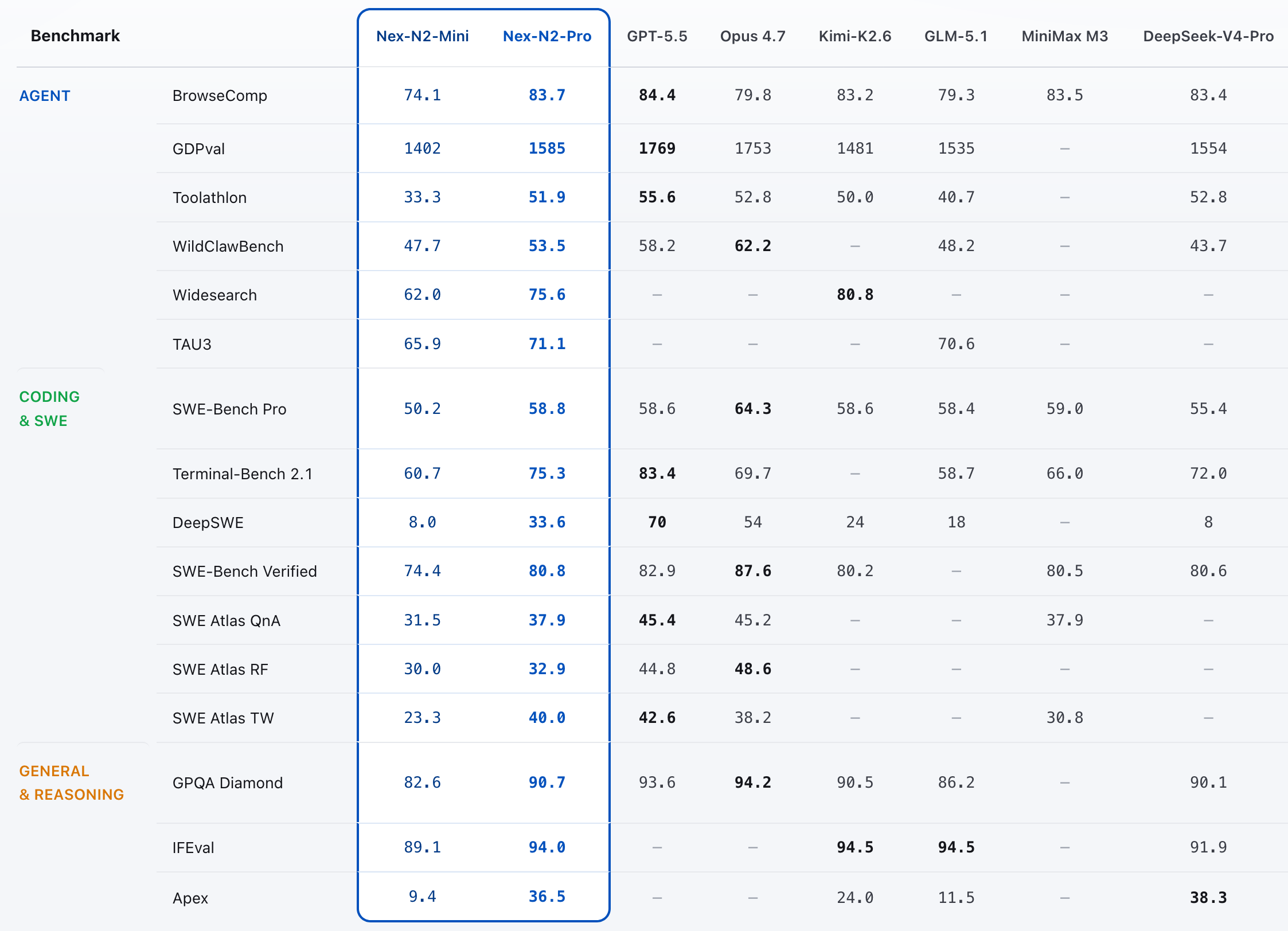Click Toolathlon score "50.0" under Kimi-K2.6

point(855,197)
